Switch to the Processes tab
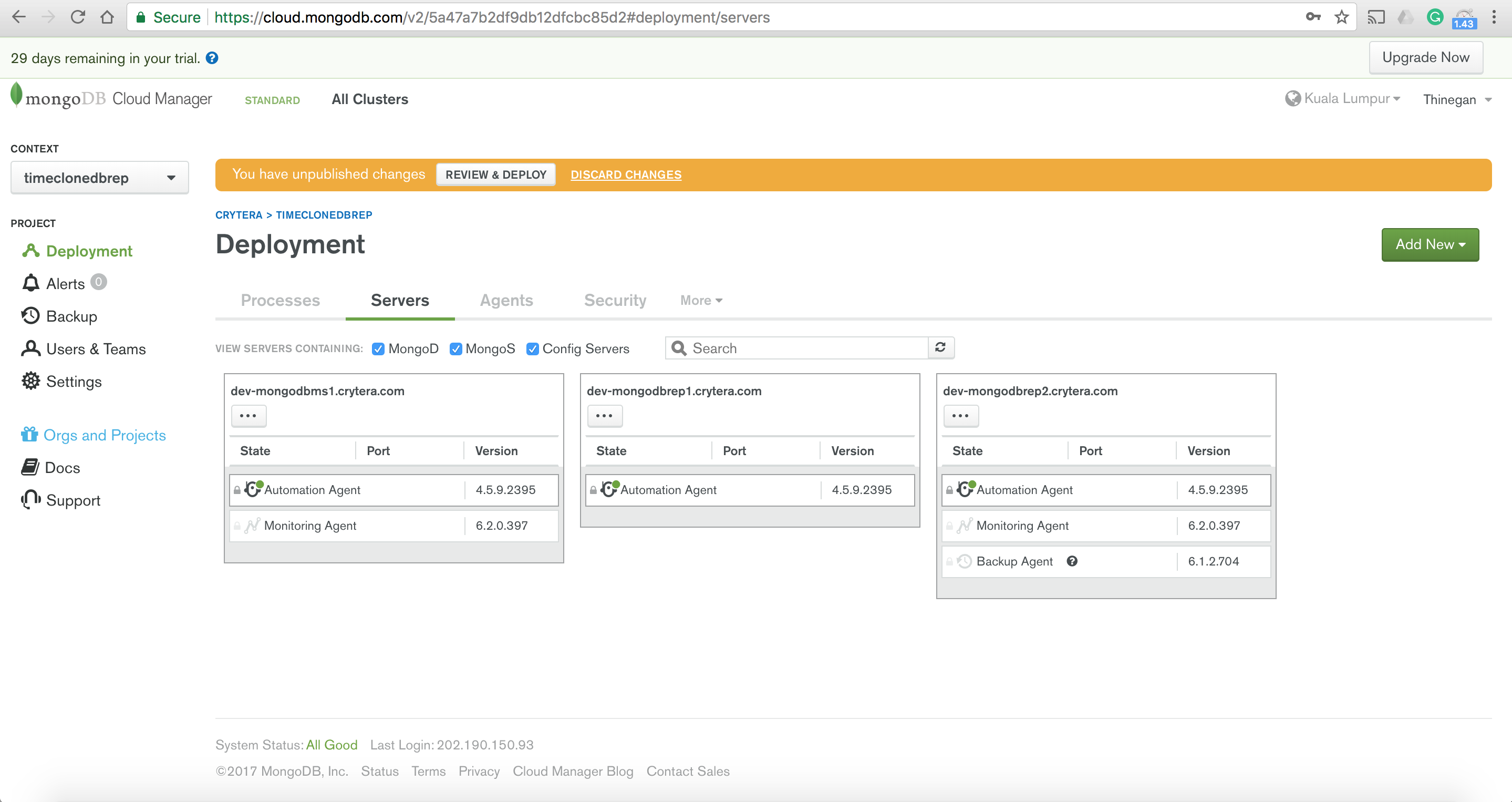Viewport: 1512px width, 802px height. (x=281, y=301)
